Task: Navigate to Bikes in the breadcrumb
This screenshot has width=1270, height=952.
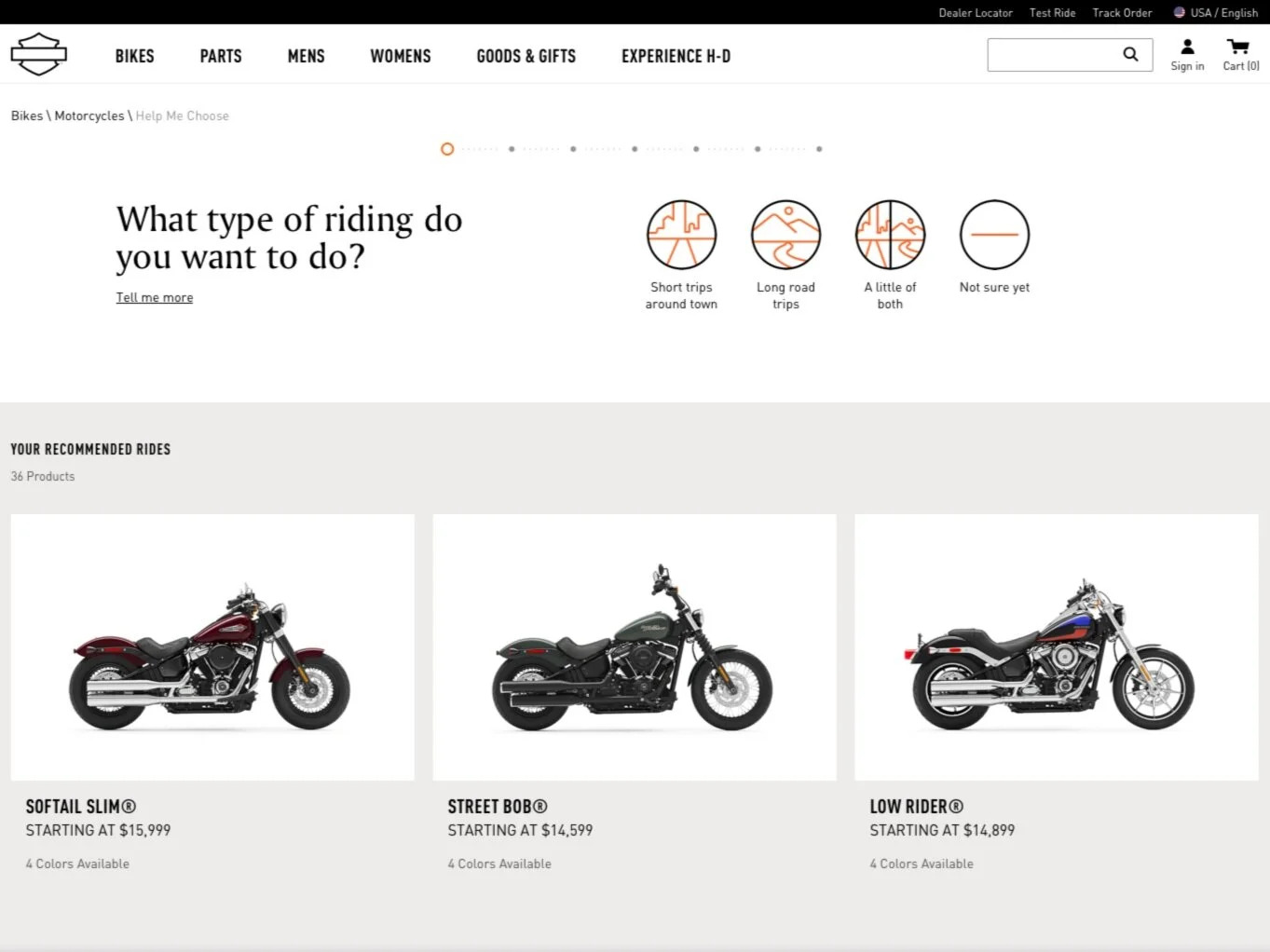Action: pyautogui.click(x=27, y=116)
